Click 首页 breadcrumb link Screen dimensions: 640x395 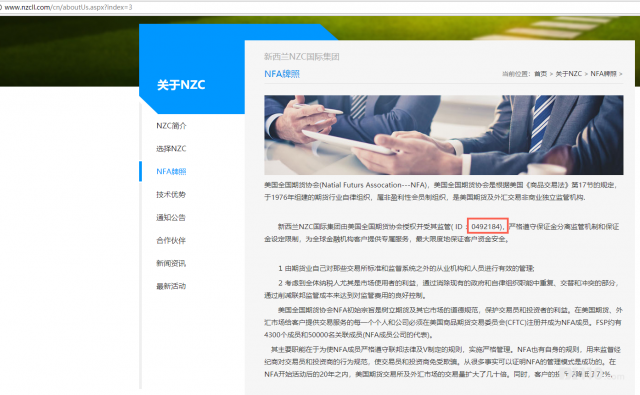tap(540, 74)
